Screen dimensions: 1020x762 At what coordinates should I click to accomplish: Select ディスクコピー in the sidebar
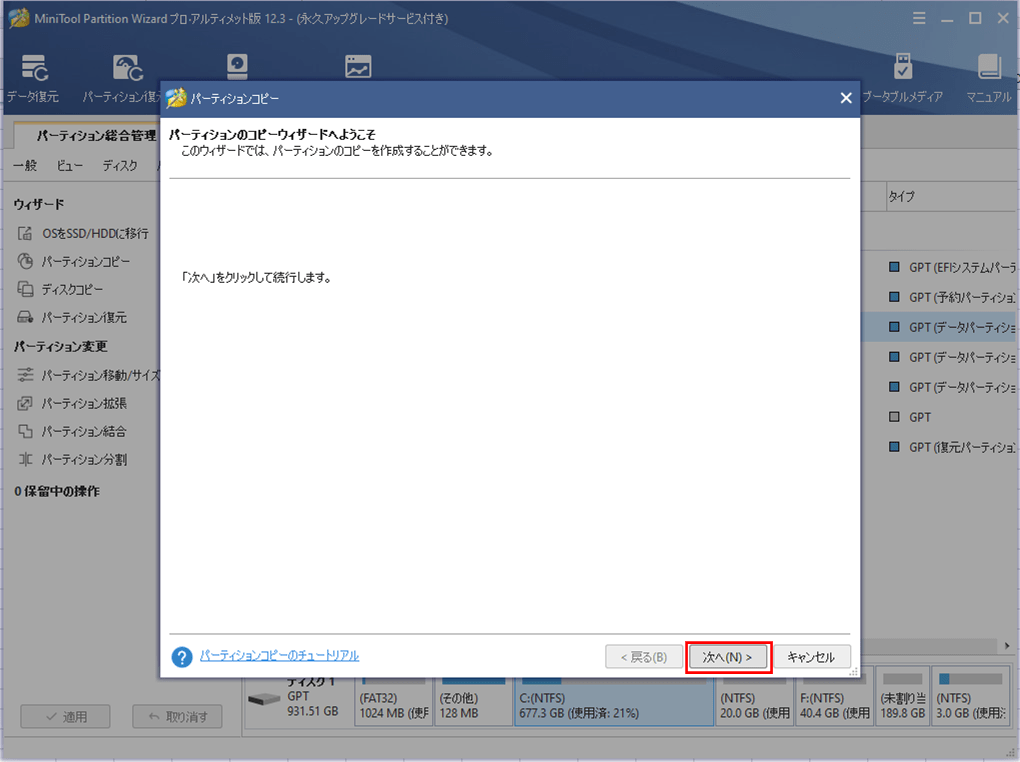(x=60, y=289)
